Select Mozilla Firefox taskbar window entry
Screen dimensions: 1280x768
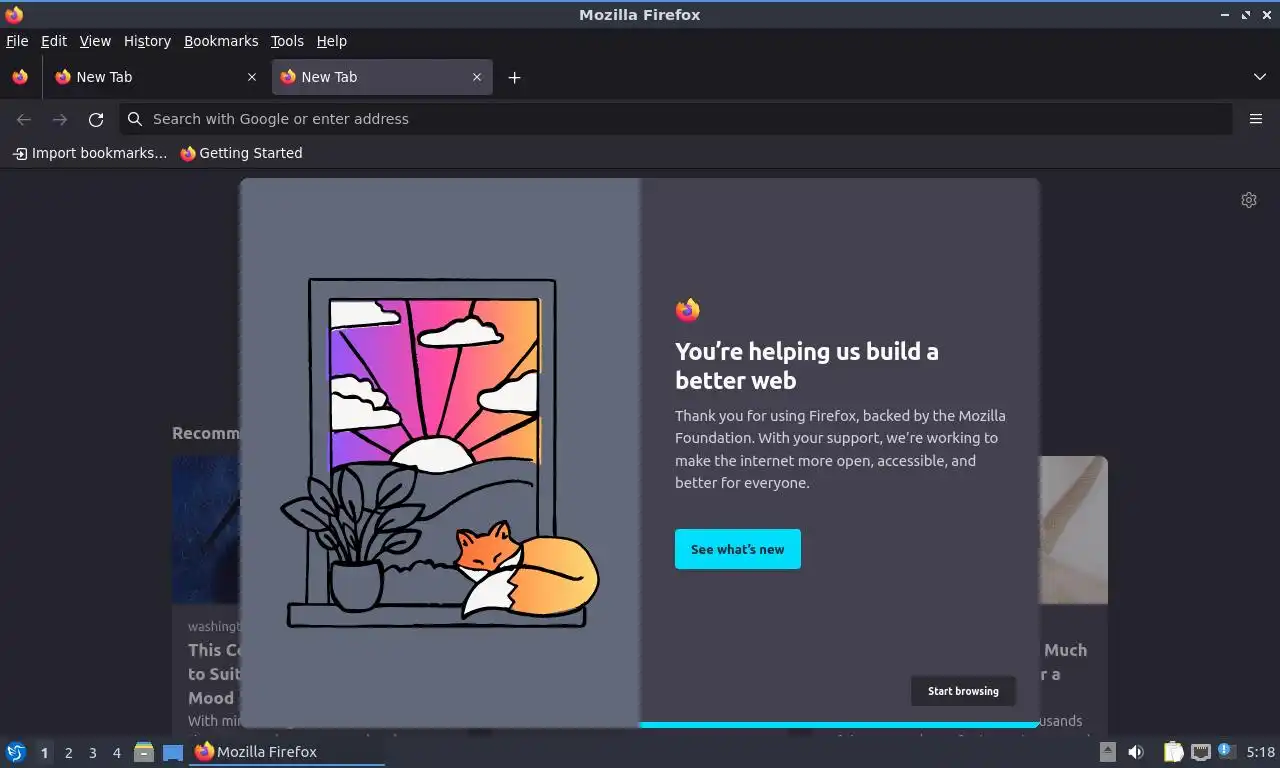pos(288,752)
